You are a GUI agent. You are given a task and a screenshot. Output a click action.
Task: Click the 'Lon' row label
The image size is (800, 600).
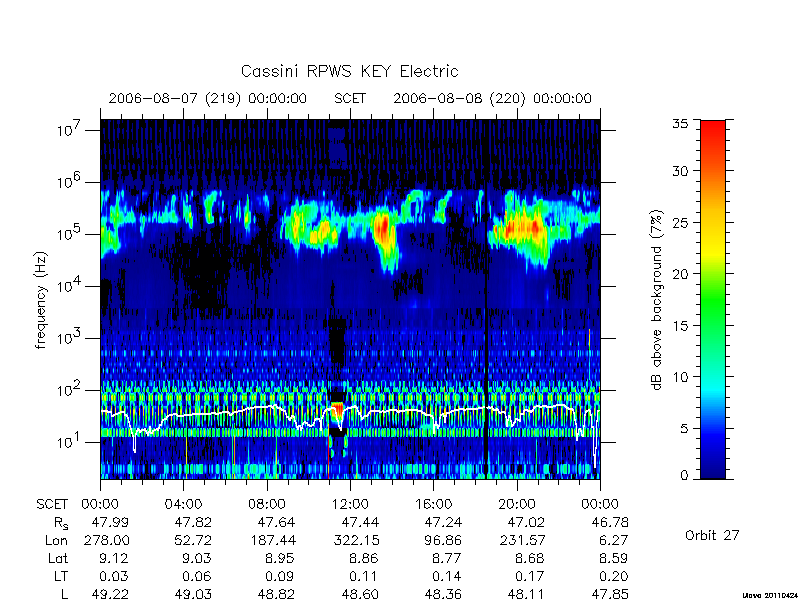(x=57, y=540)
